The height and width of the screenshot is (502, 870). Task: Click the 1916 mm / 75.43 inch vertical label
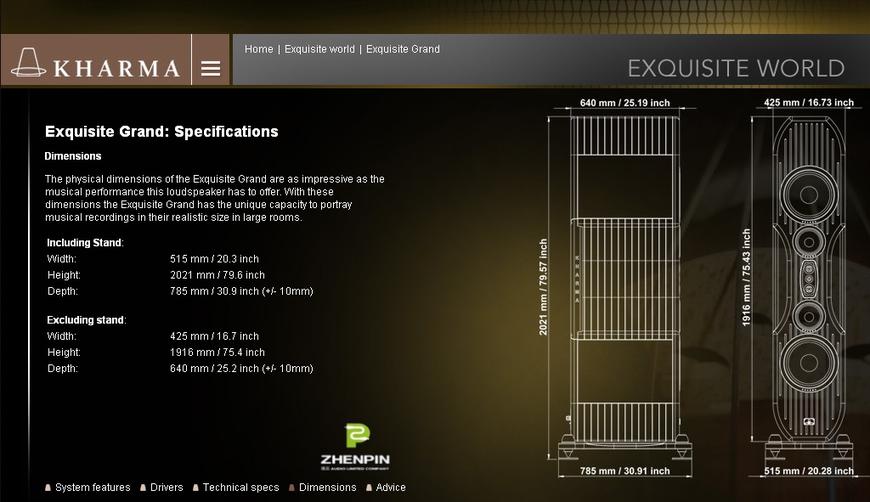pos(746,277)
